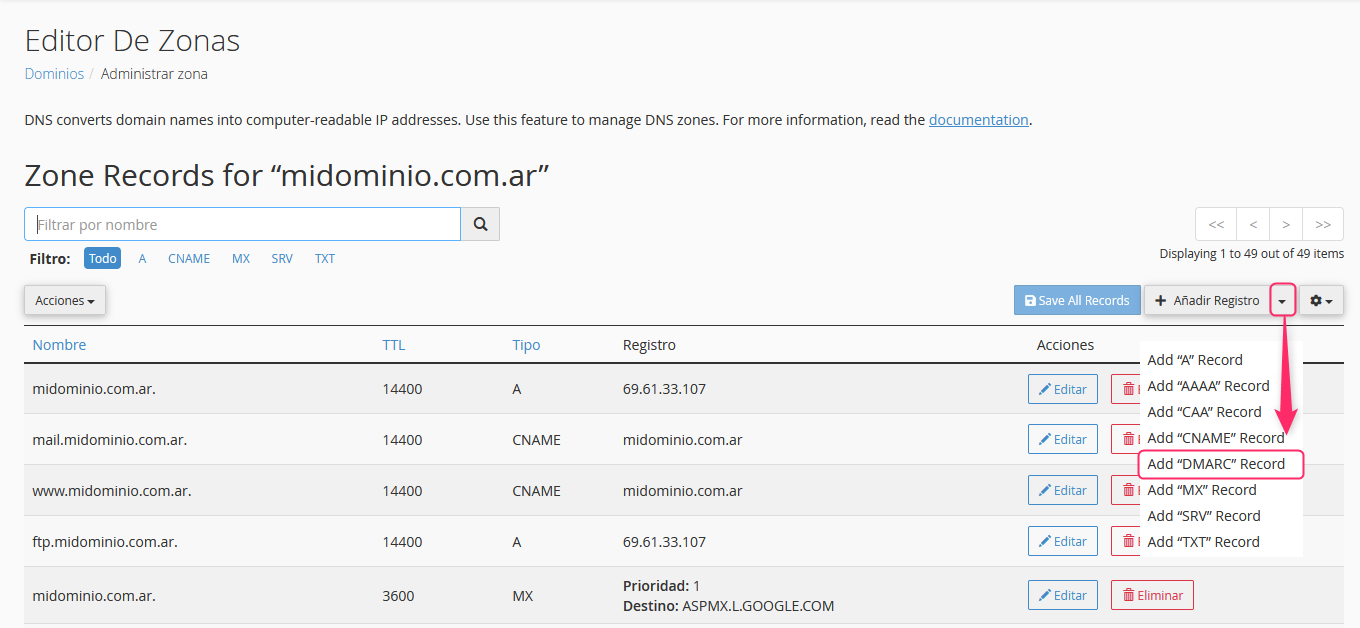This screenshot has width=1360, height=628.
Task: Toggle the arrow beside Añadir Registro
Action: [1282, 300]
